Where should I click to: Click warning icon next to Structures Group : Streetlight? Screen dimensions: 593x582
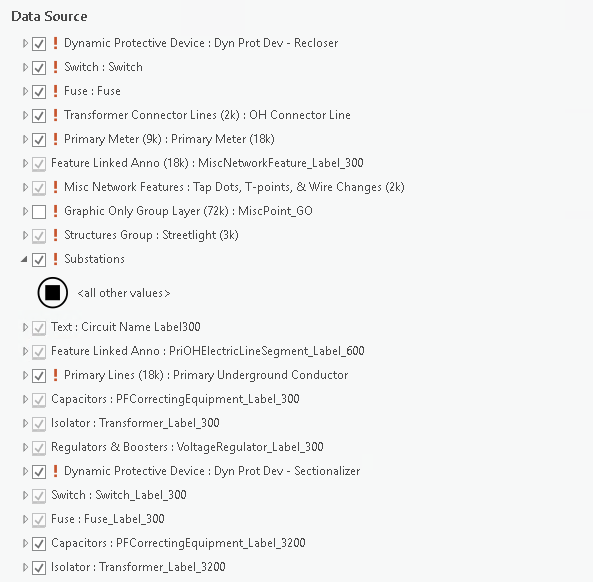(x=55, y=235)
